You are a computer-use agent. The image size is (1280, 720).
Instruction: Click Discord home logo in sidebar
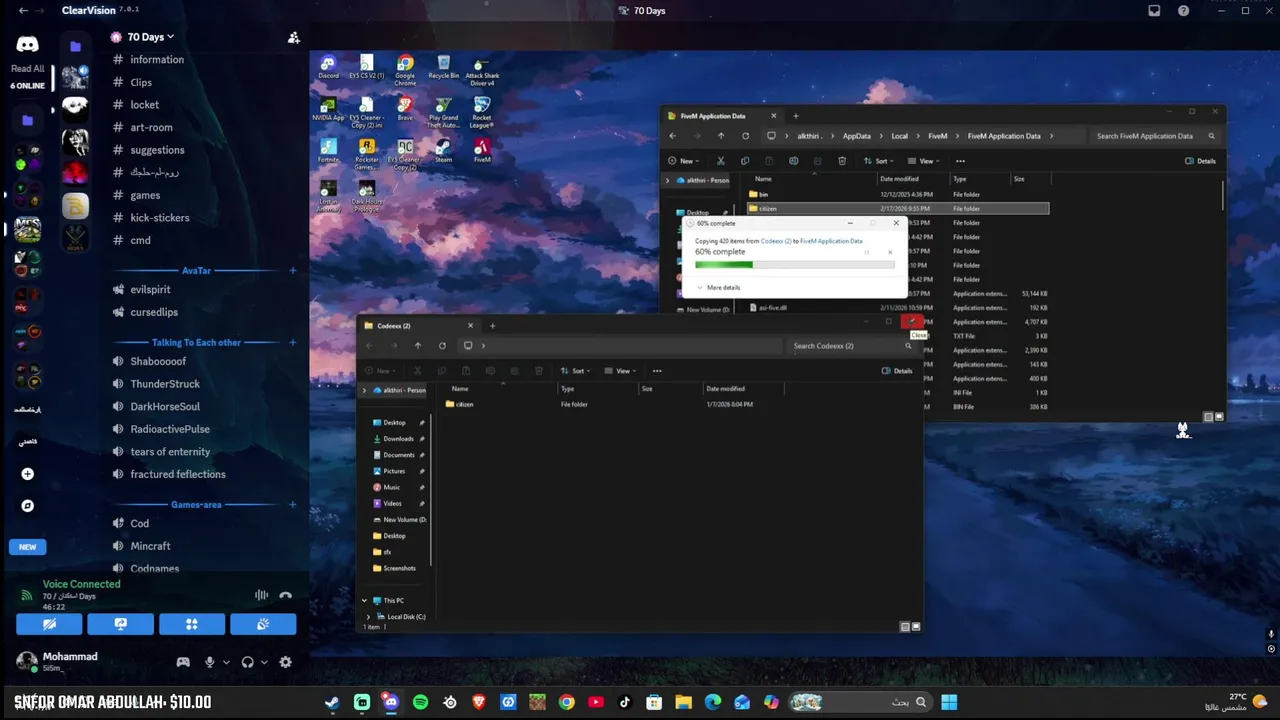tap(27, 44)
